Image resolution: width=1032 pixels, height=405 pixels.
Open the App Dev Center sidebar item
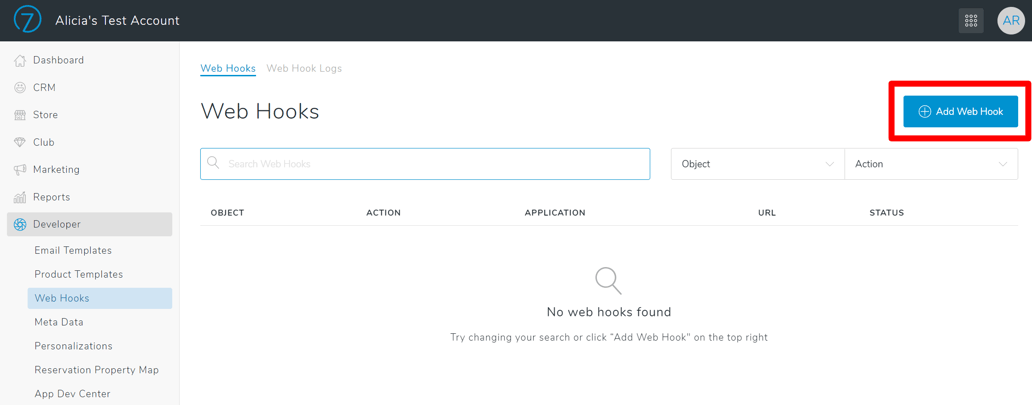[72, 394]
